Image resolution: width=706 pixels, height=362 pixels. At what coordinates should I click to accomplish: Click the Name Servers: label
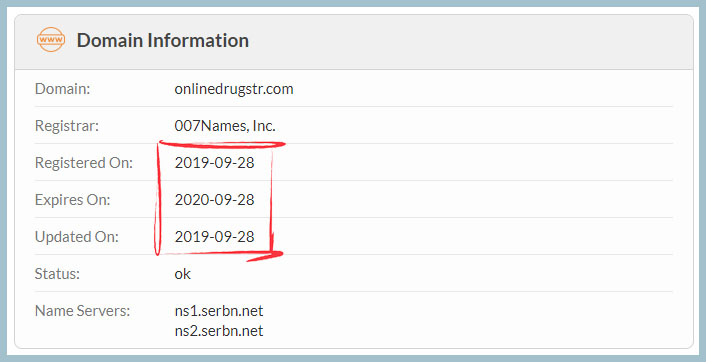tap(82, 311)
